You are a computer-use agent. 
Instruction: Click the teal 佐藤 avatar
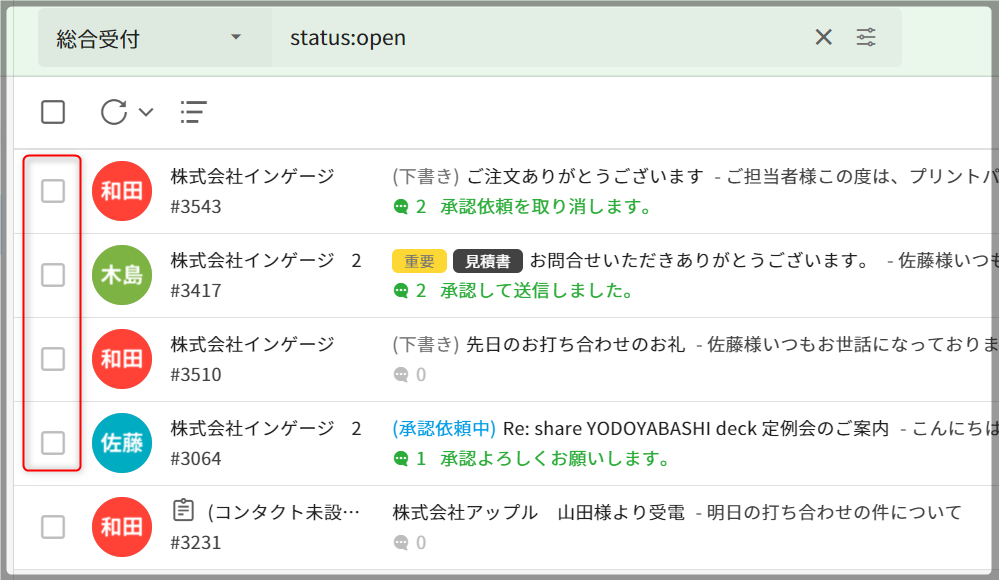pyautogui.click(x=121, y=443)
